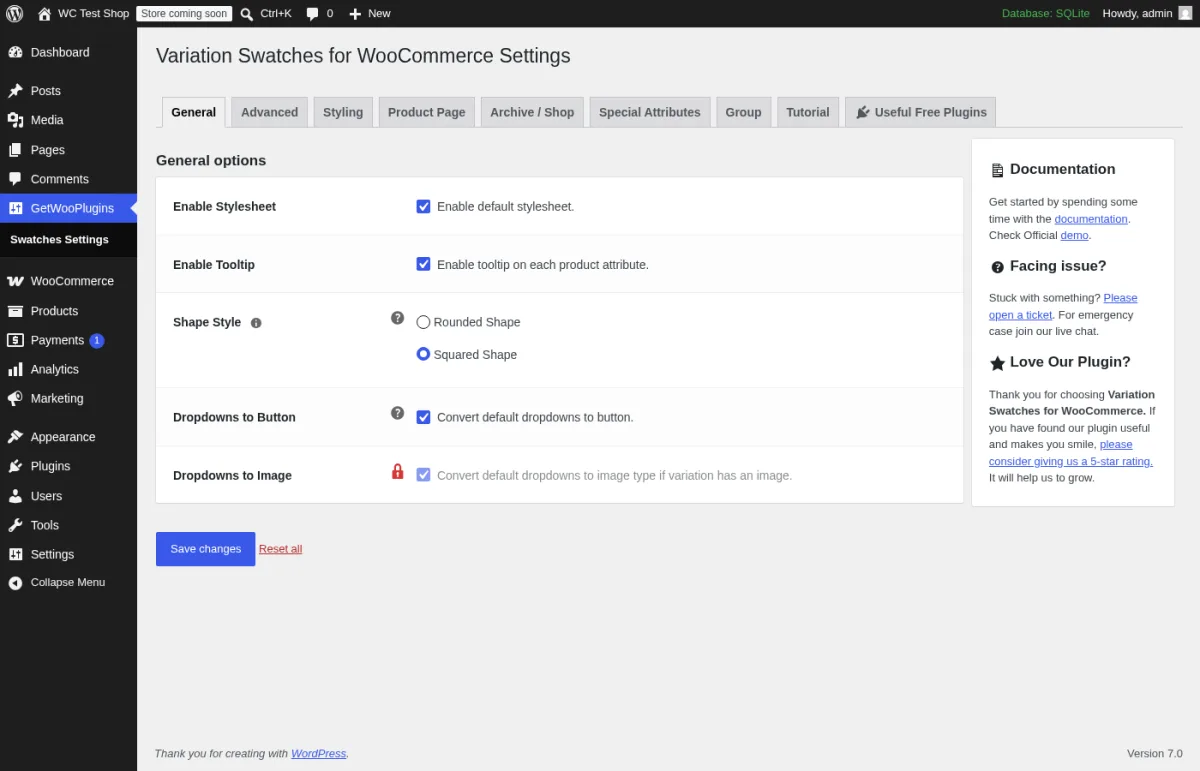Click the Version 7.0 footer text
The width and height of the screenshot is (1200, 771).
click(1155, 754)
